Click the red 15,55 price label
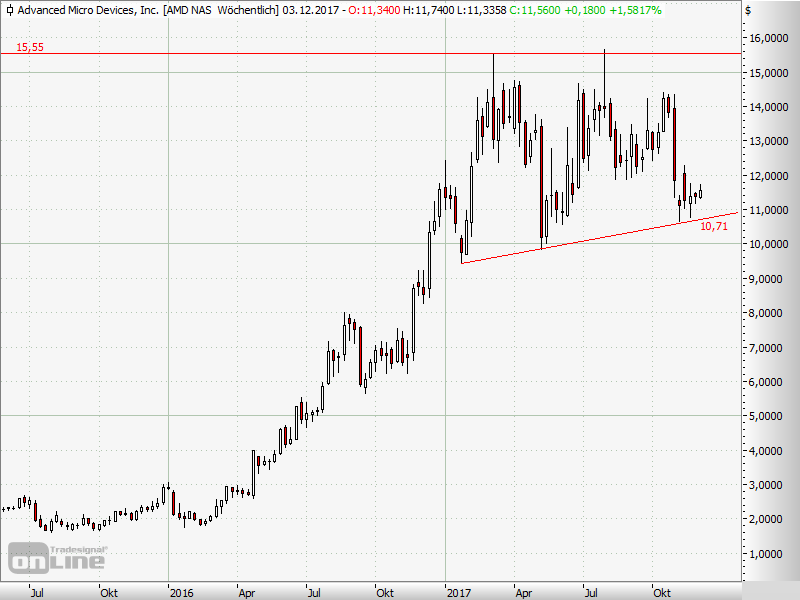The image size is (800, 600). [29, 47]
